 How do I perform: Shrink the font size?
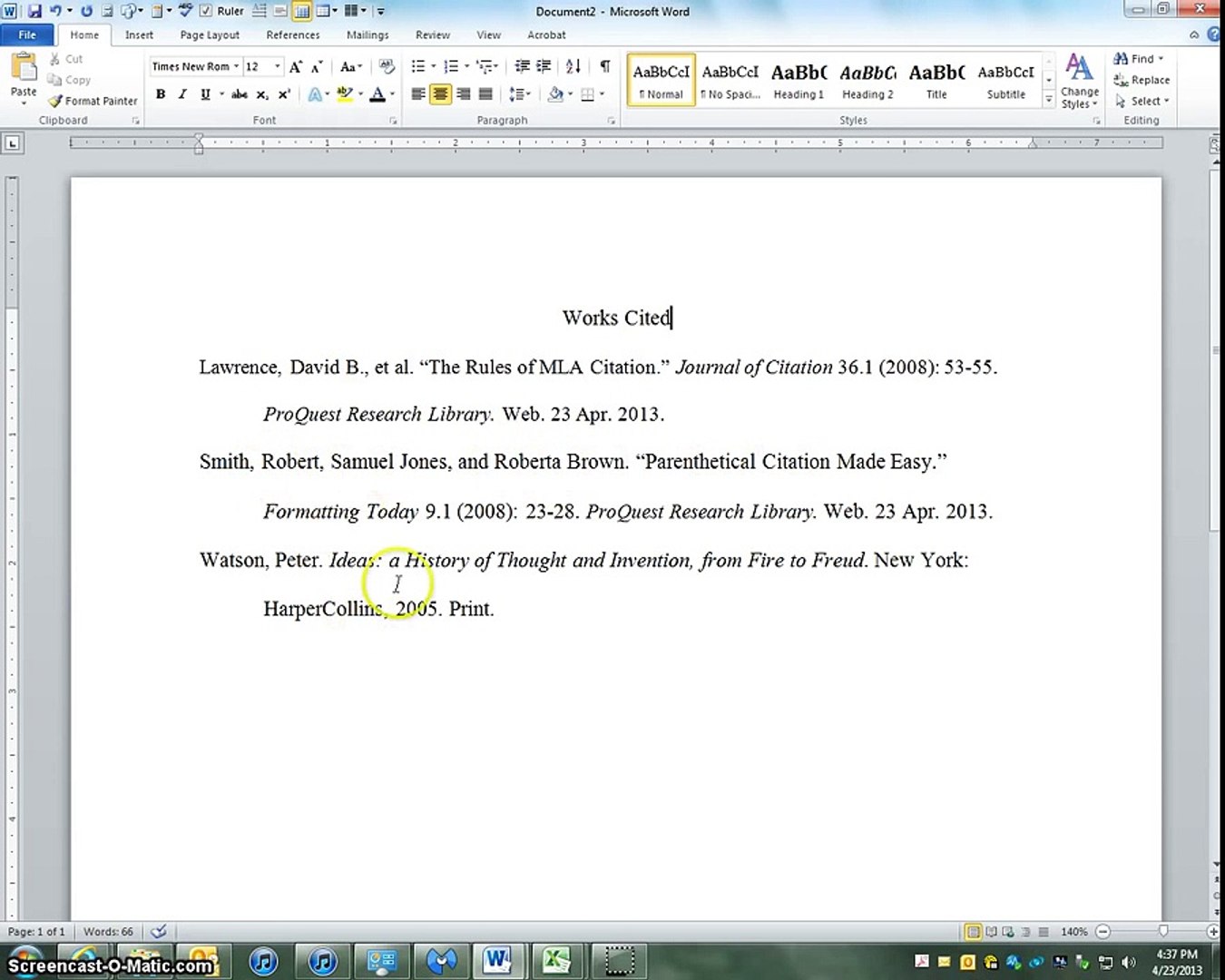[x=317, y=66]
